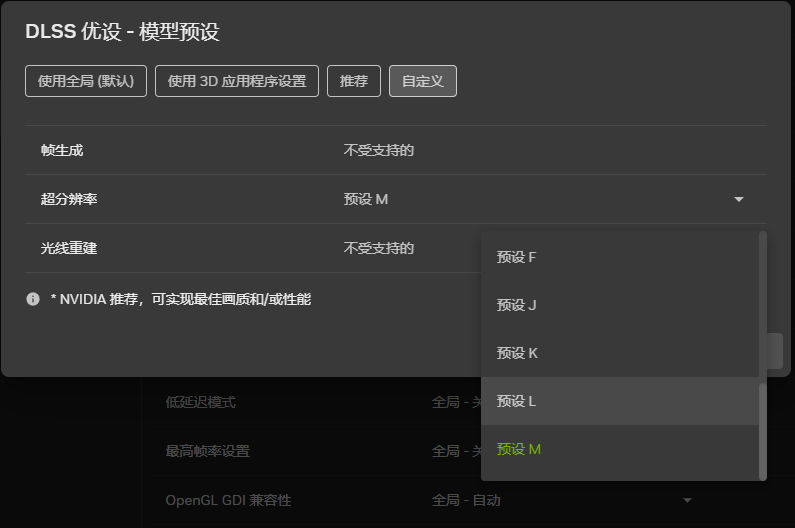The image size is (795, 528).
Task: Click the info icon beside NVIDIA 推荐 note
Action: pyautogui.click(x=33, y=299)
